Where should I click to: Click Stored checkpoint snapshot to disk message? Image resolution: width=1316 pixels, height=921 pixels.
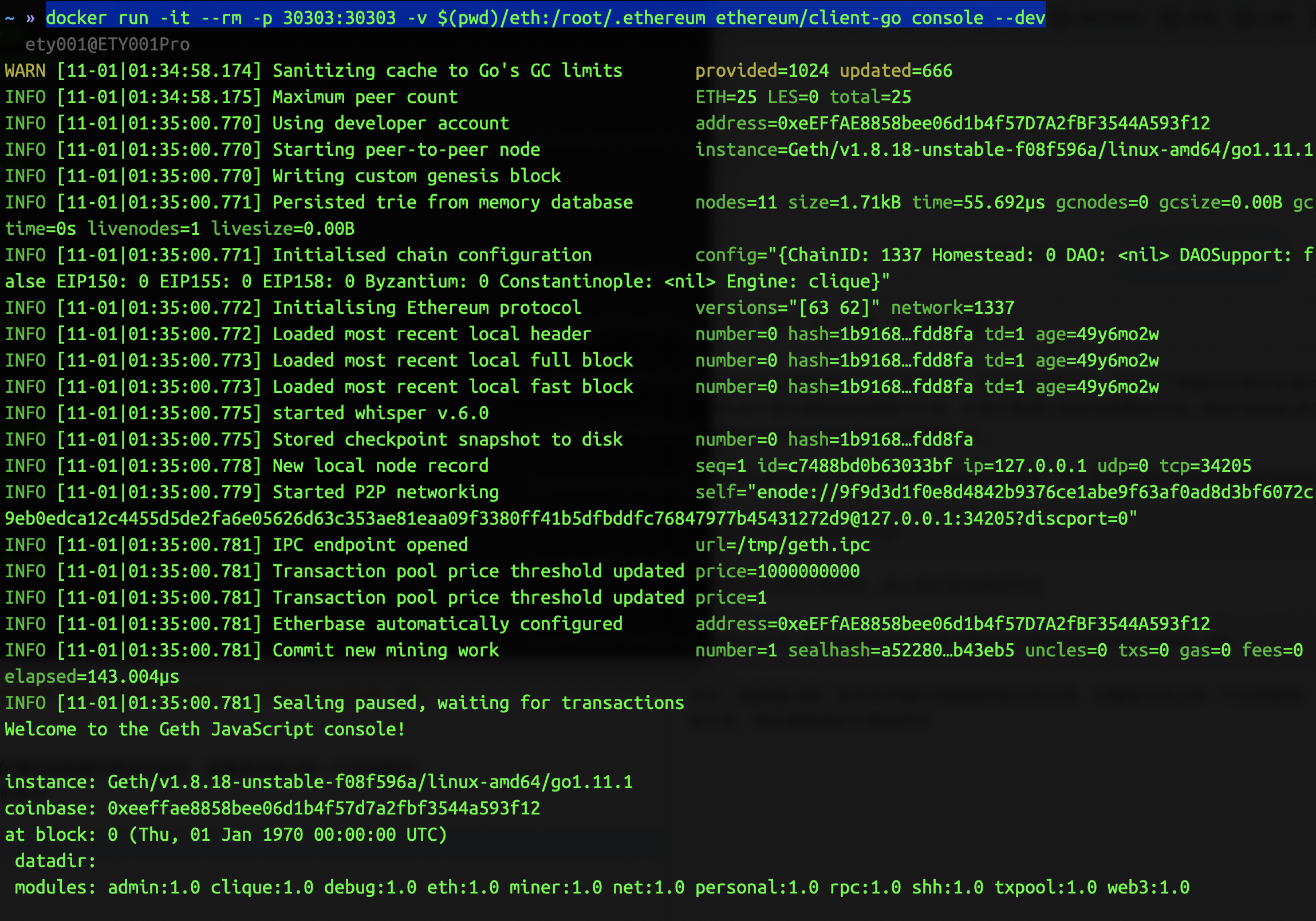pyautogui.click(x=448, y=439)
